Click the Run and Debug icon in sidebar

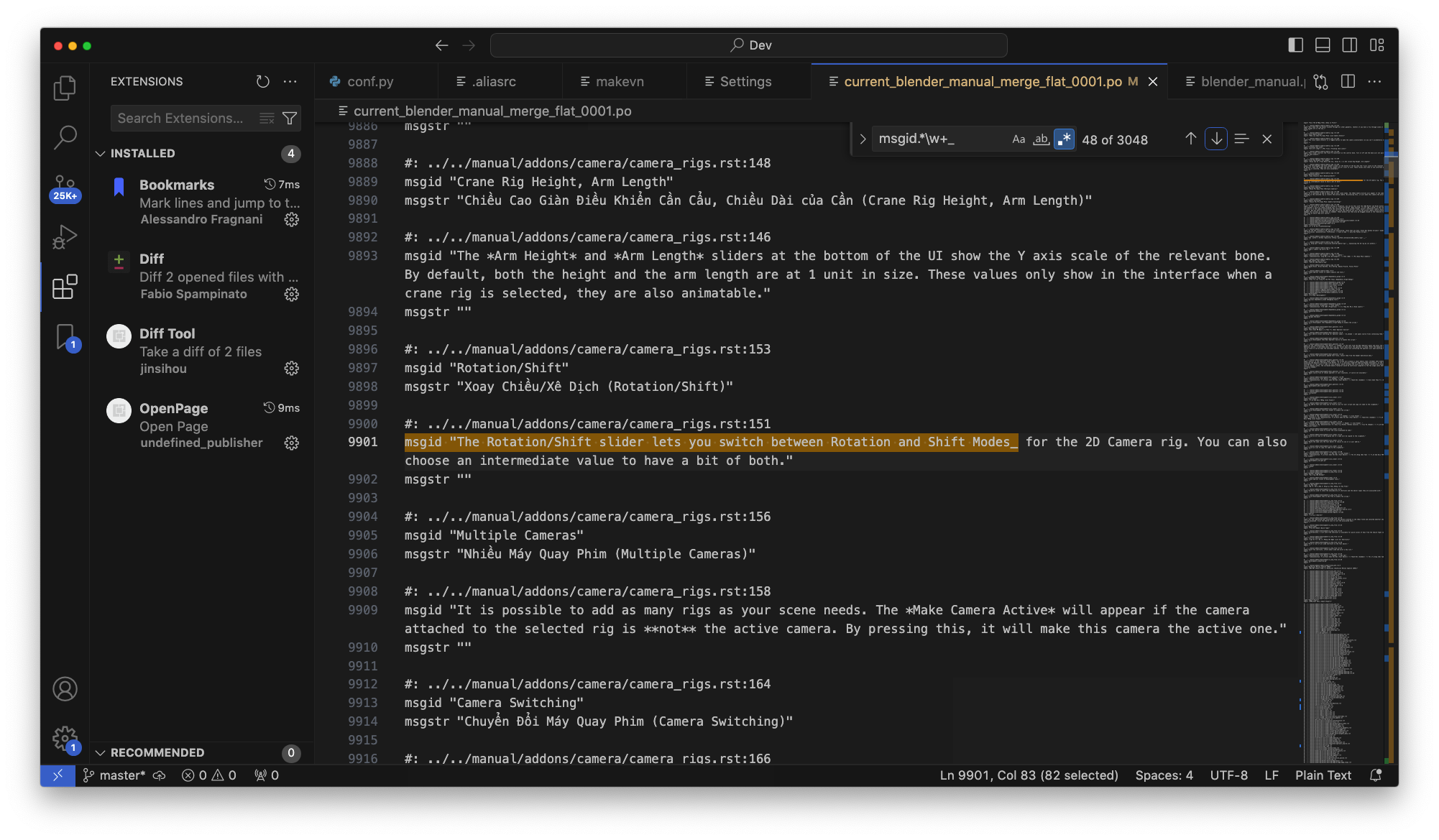coord(65,238)
